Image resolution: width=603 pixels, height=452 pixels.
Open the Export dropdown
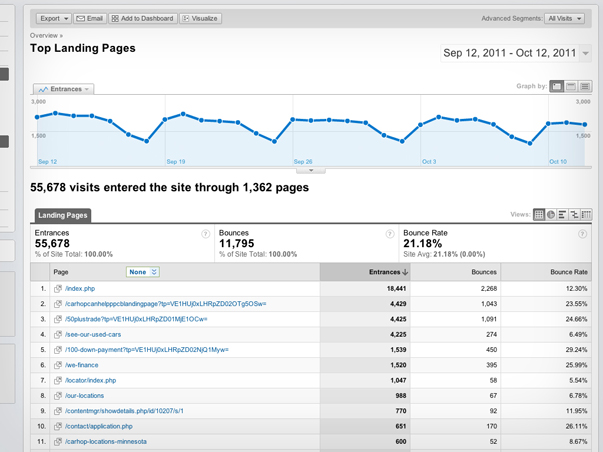click(53, 18)
